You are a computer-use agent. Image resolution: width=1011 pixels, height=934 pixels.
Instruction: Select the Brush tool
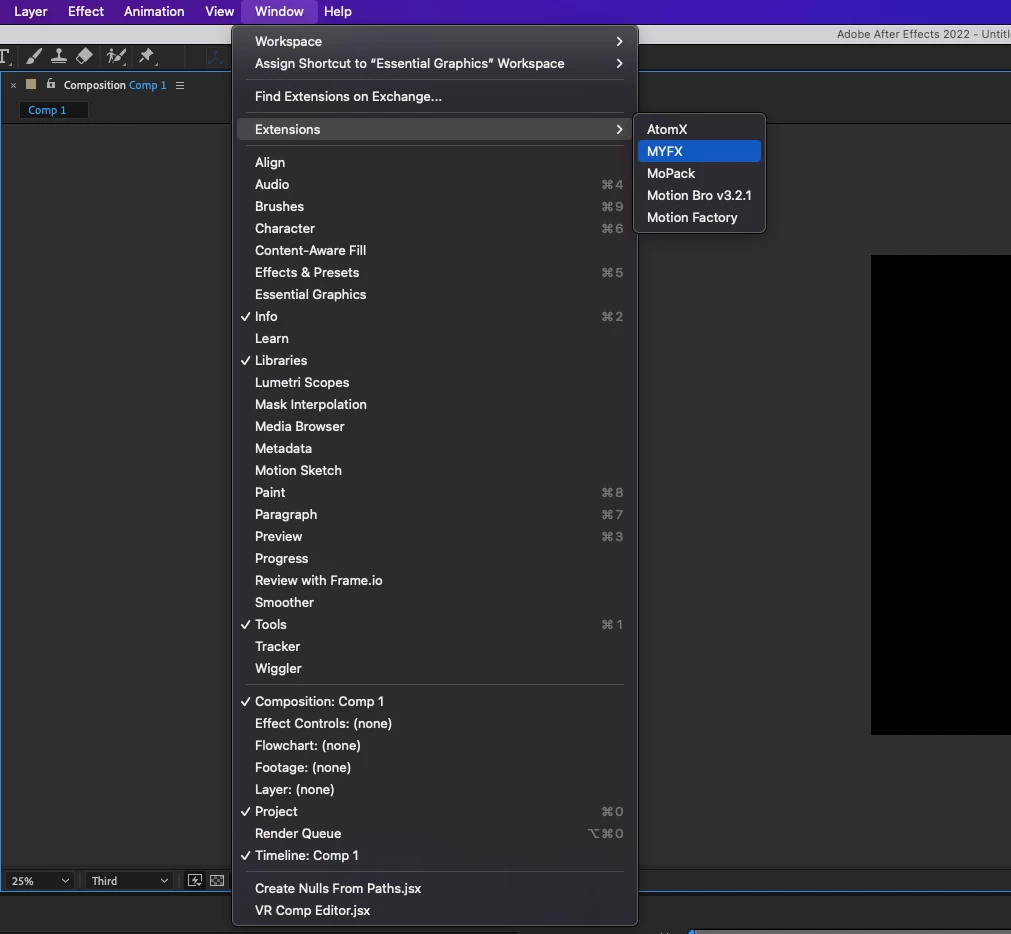34,56
